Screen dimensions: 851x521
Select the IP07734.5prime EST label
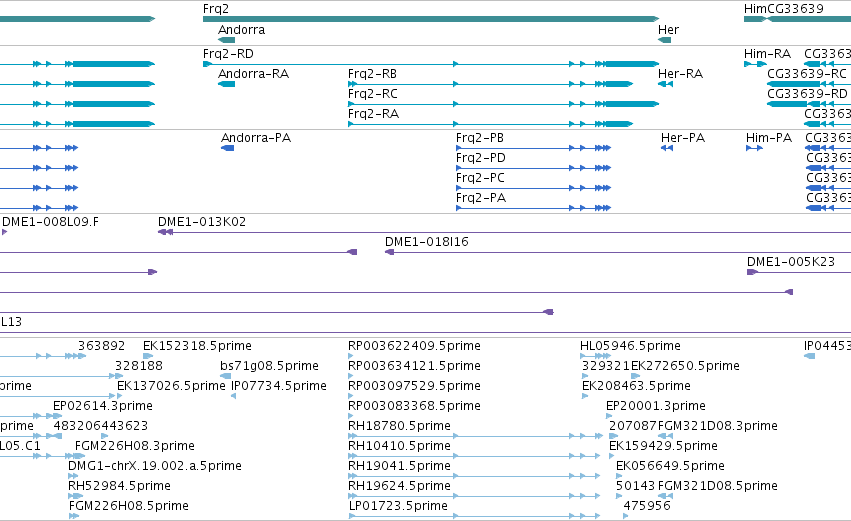point(279,386)
